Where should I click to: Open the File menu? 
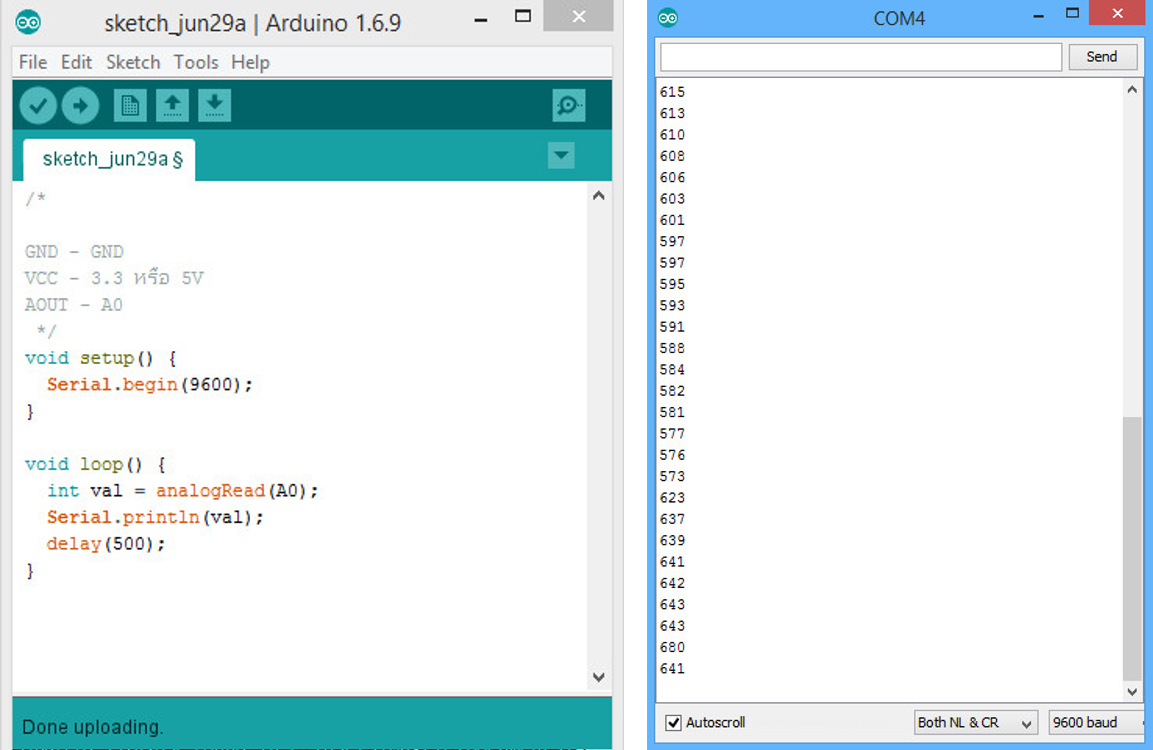point(32,62)
